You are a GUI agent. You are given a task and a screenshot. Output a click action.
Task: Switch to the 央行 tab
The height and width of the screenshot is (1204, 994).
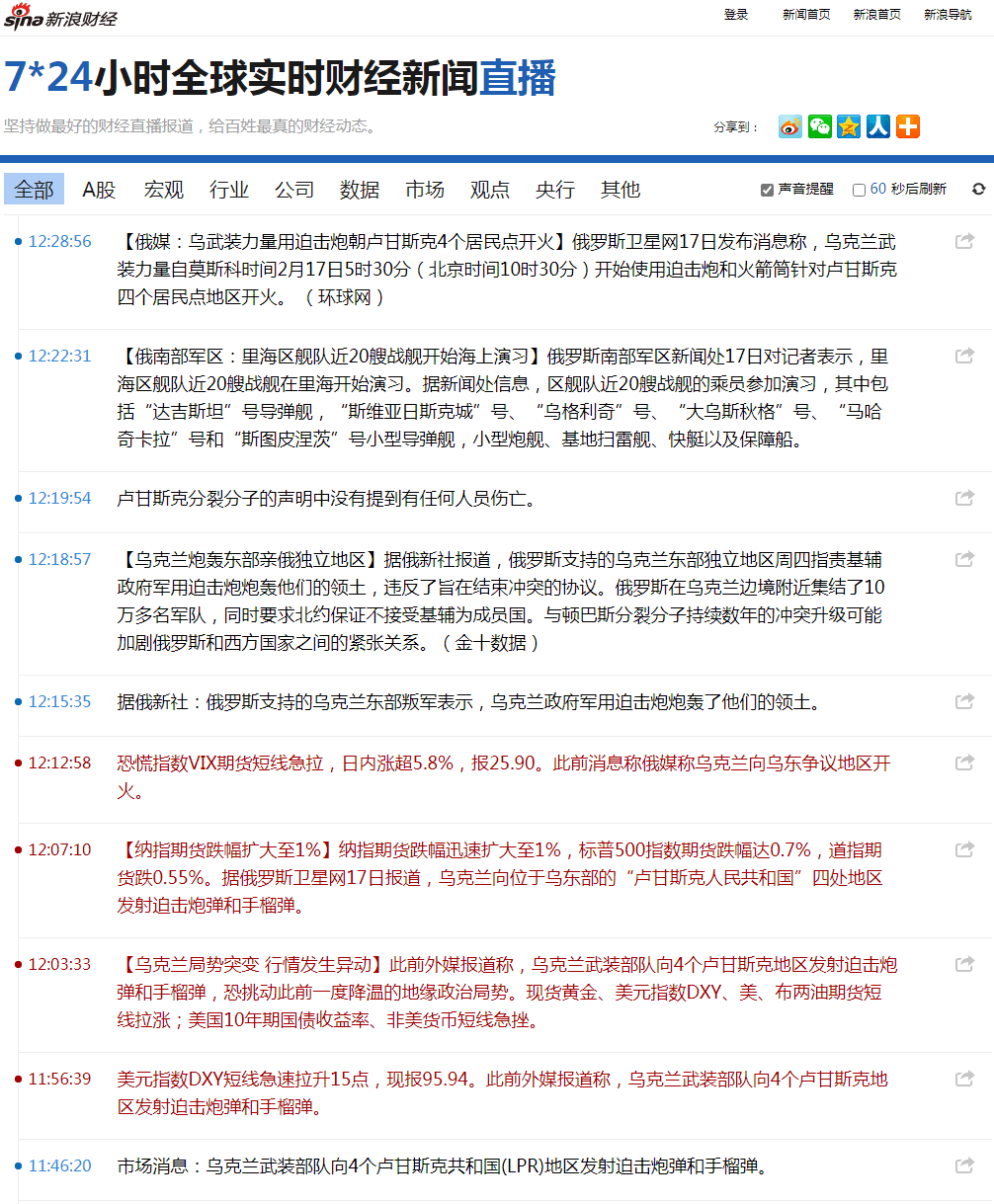[x=555, y=189]
